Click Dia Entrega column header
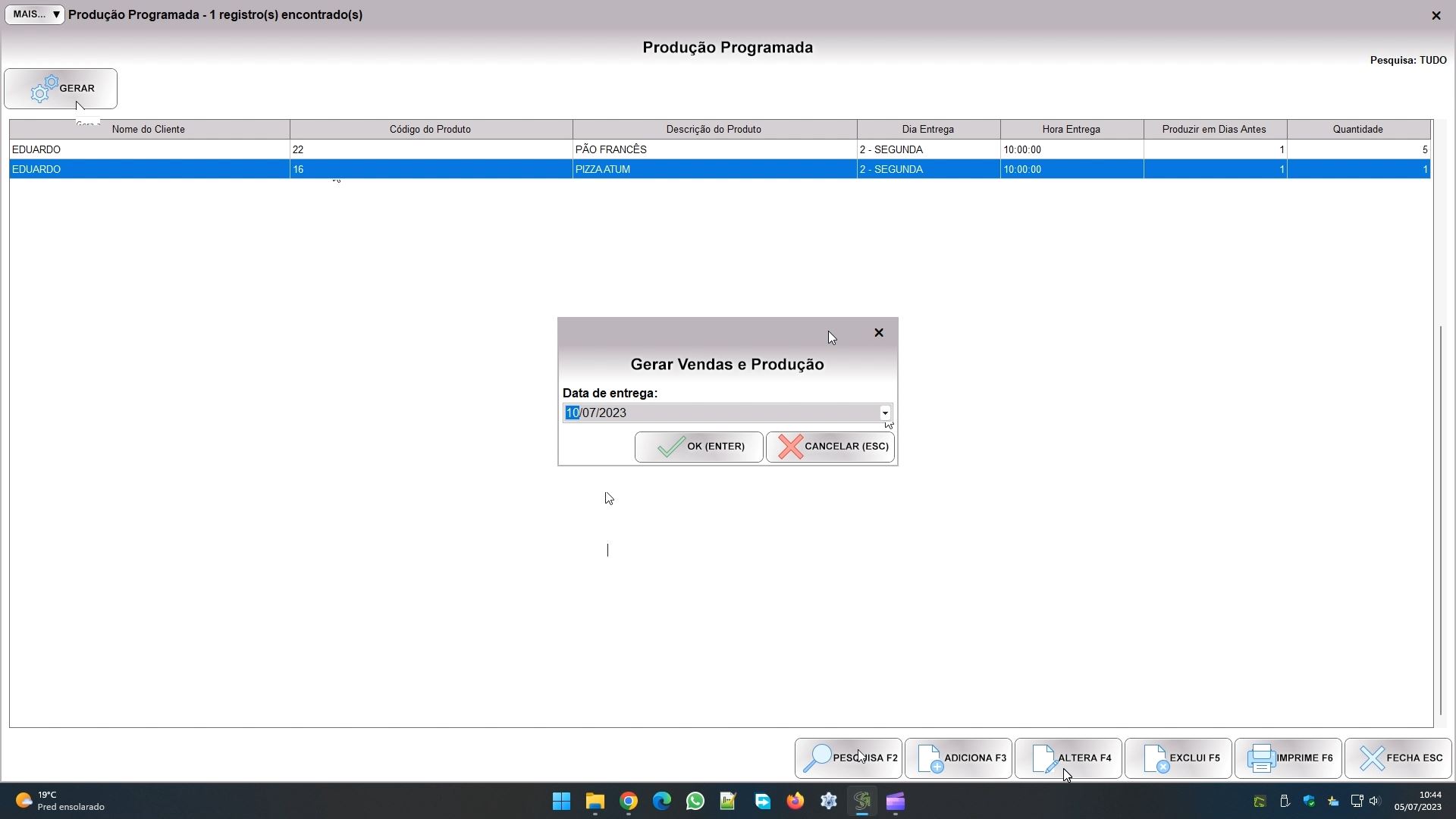Screen dimensions: 1456x819 (927, 130)
